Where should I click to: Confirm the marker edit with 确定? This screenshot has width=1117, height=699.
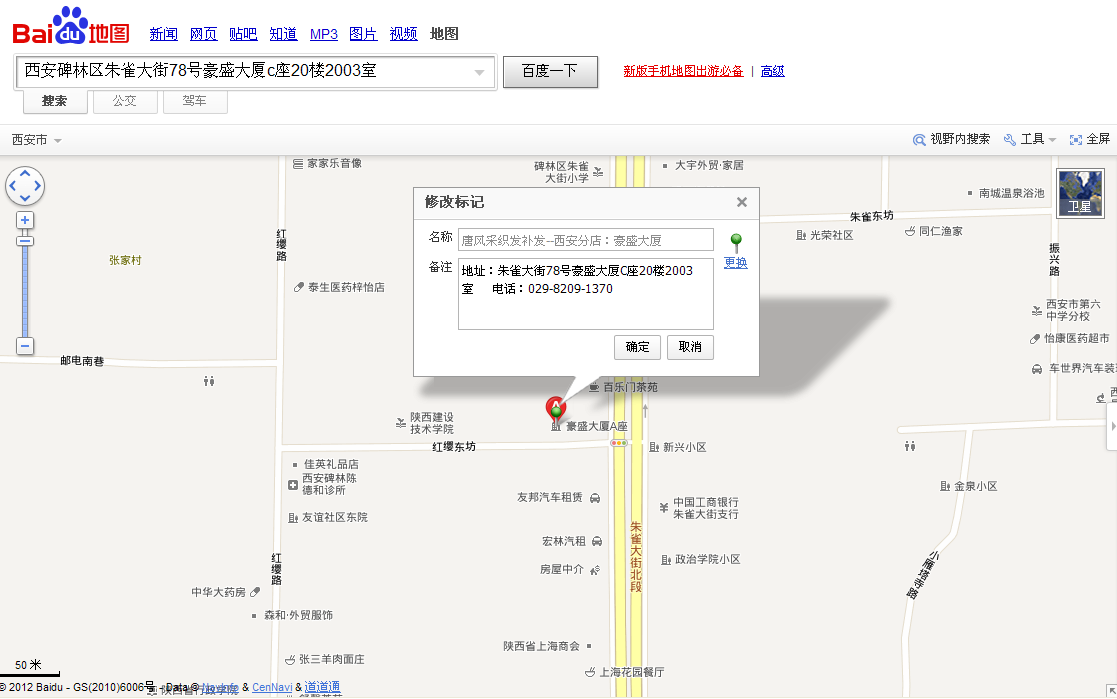coord(636,347)
